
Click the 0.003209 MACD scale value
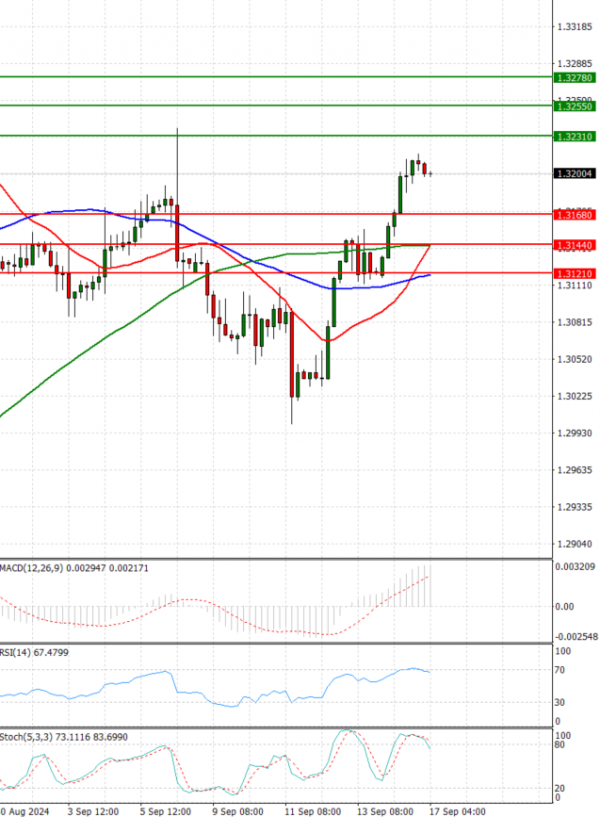point(574,566)
